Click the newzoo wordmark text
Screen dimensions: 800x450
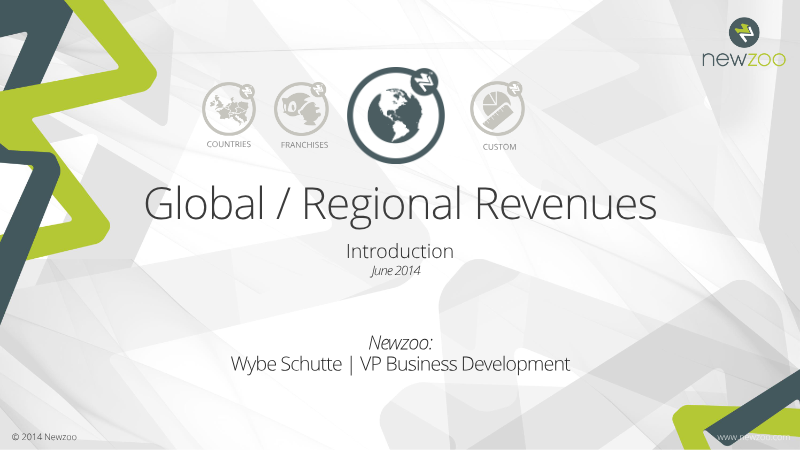[744, 59]
